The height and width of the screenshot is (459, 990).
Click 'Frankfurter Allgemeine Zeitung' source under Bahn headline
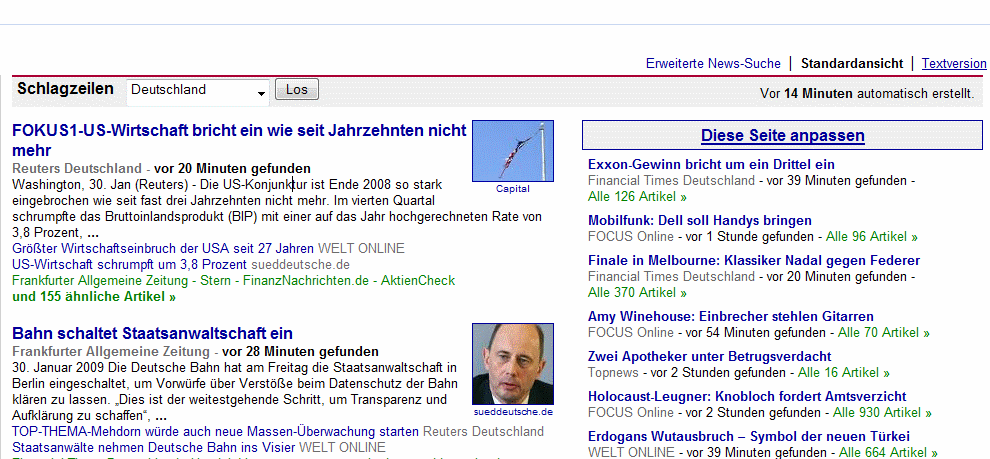point(110,352)
